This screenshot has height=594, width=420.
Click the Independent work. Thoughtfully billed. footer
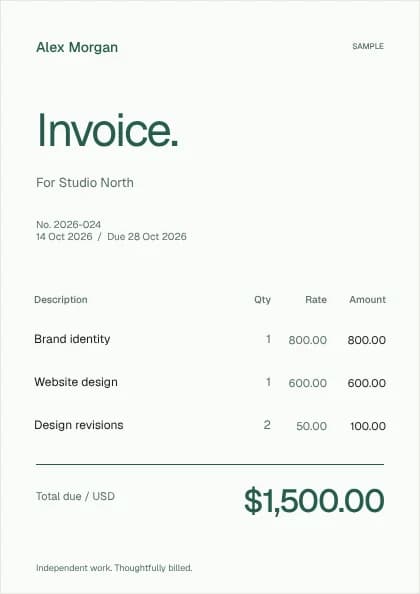point(114,568)
